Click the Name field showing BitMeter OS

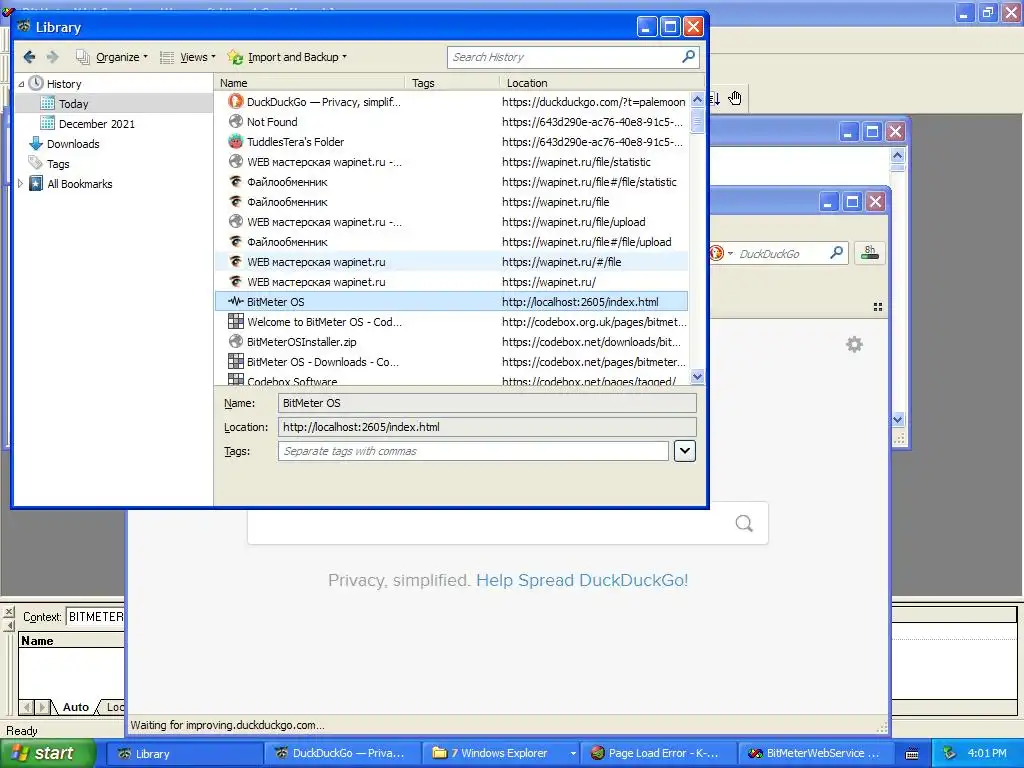click(487, 403)
